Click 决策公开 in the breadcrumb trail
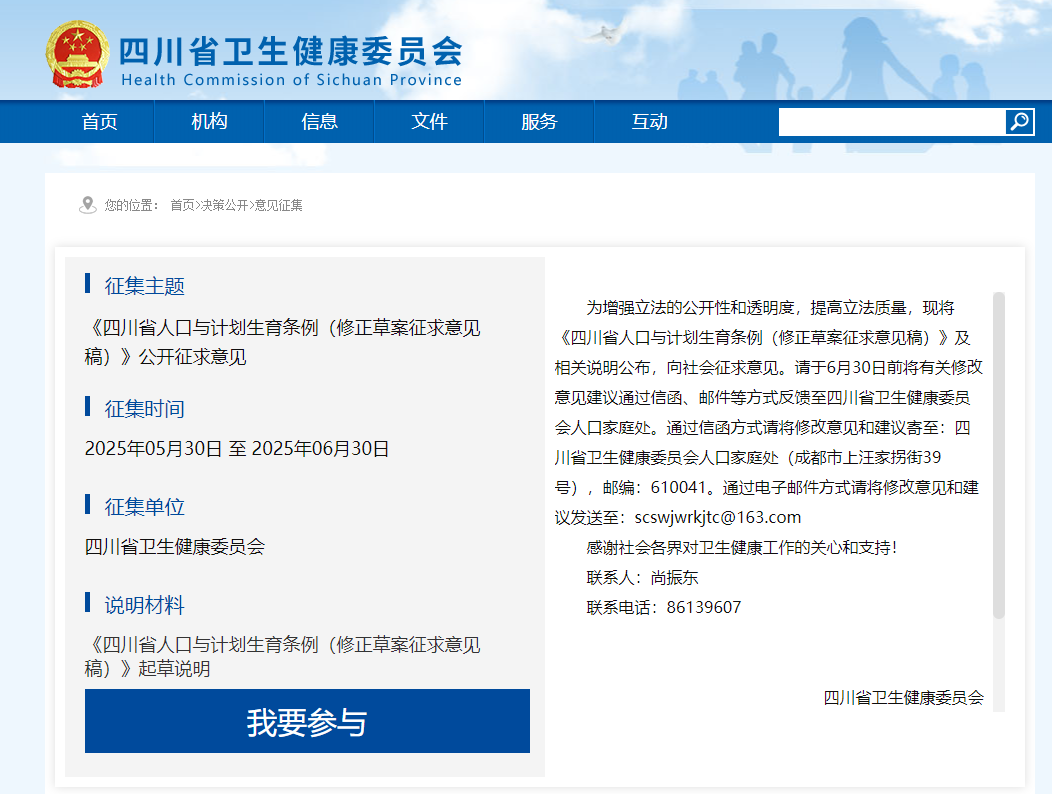The image size is (1052, 794). (x=223, y=205)
